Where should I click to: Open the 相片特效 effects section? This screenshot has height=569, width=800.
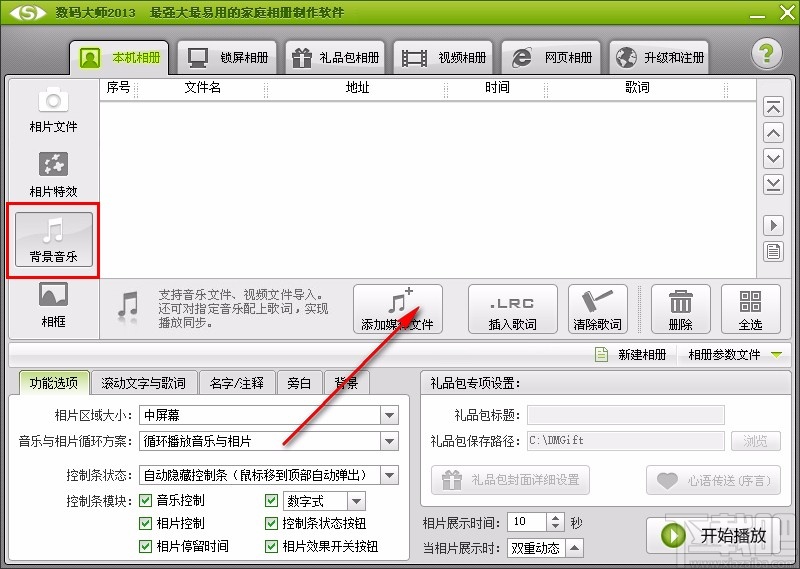[53, 176]
